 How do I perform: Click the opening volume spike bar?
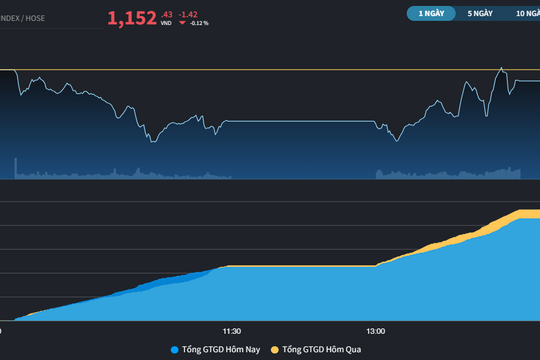pyautogui.click(x=15, y=168)
